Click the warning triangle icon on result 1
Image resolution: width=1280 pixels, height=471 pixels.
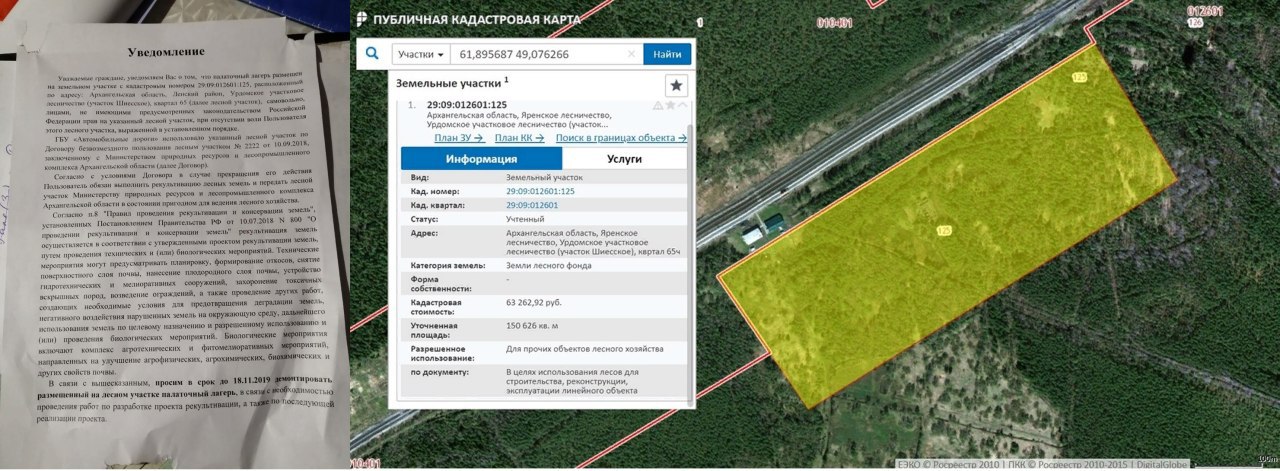click(657, 105)
